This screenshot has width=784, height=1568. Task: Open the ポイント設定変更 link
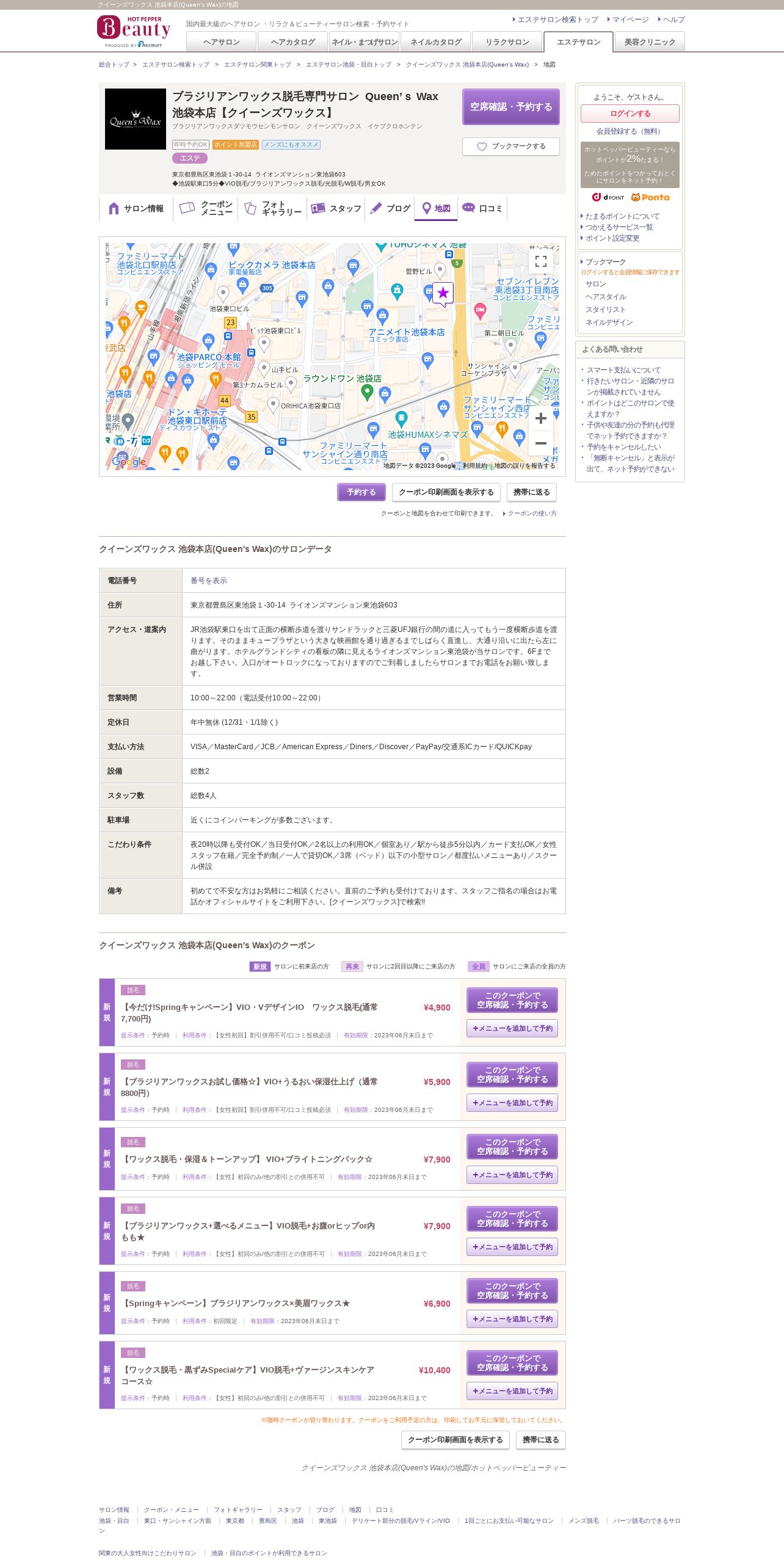click(x=612, y=238)
